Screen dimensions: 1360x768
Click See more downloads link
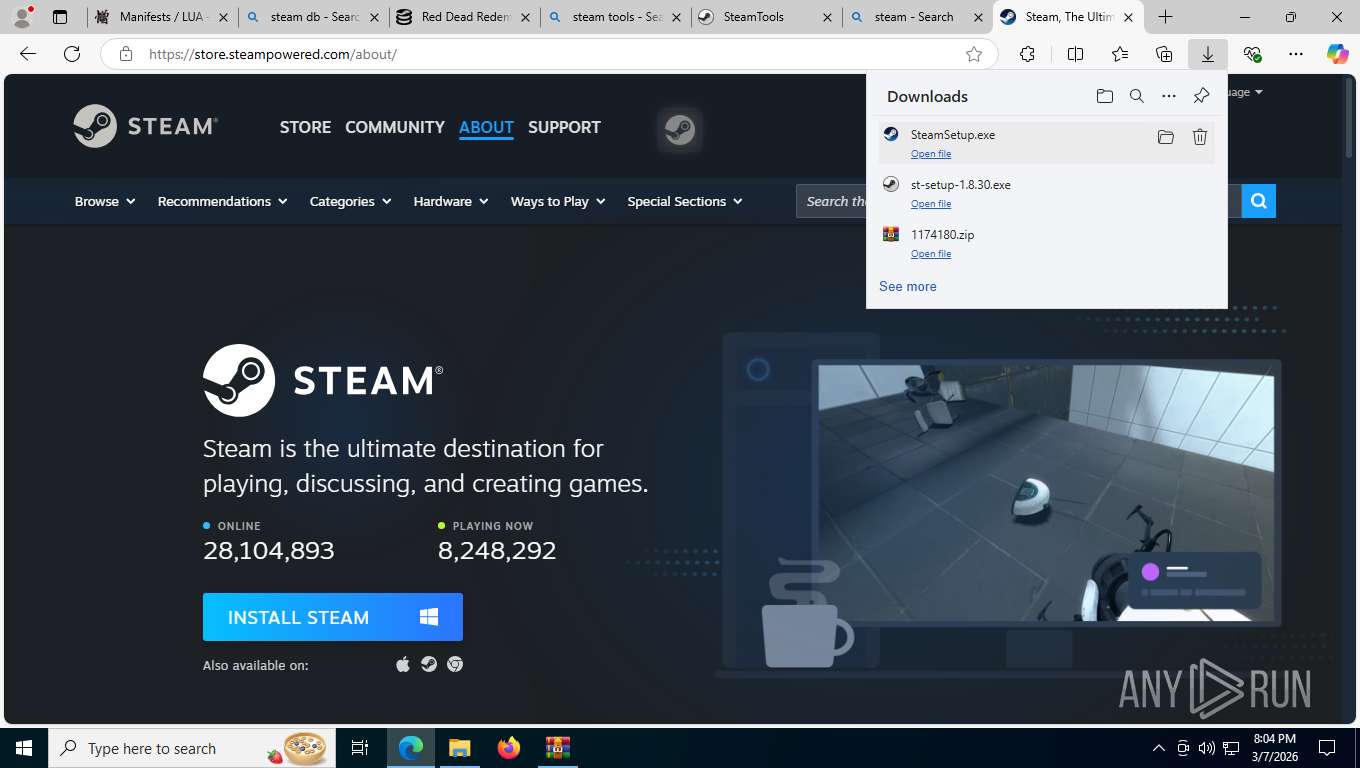coord(908,286)
